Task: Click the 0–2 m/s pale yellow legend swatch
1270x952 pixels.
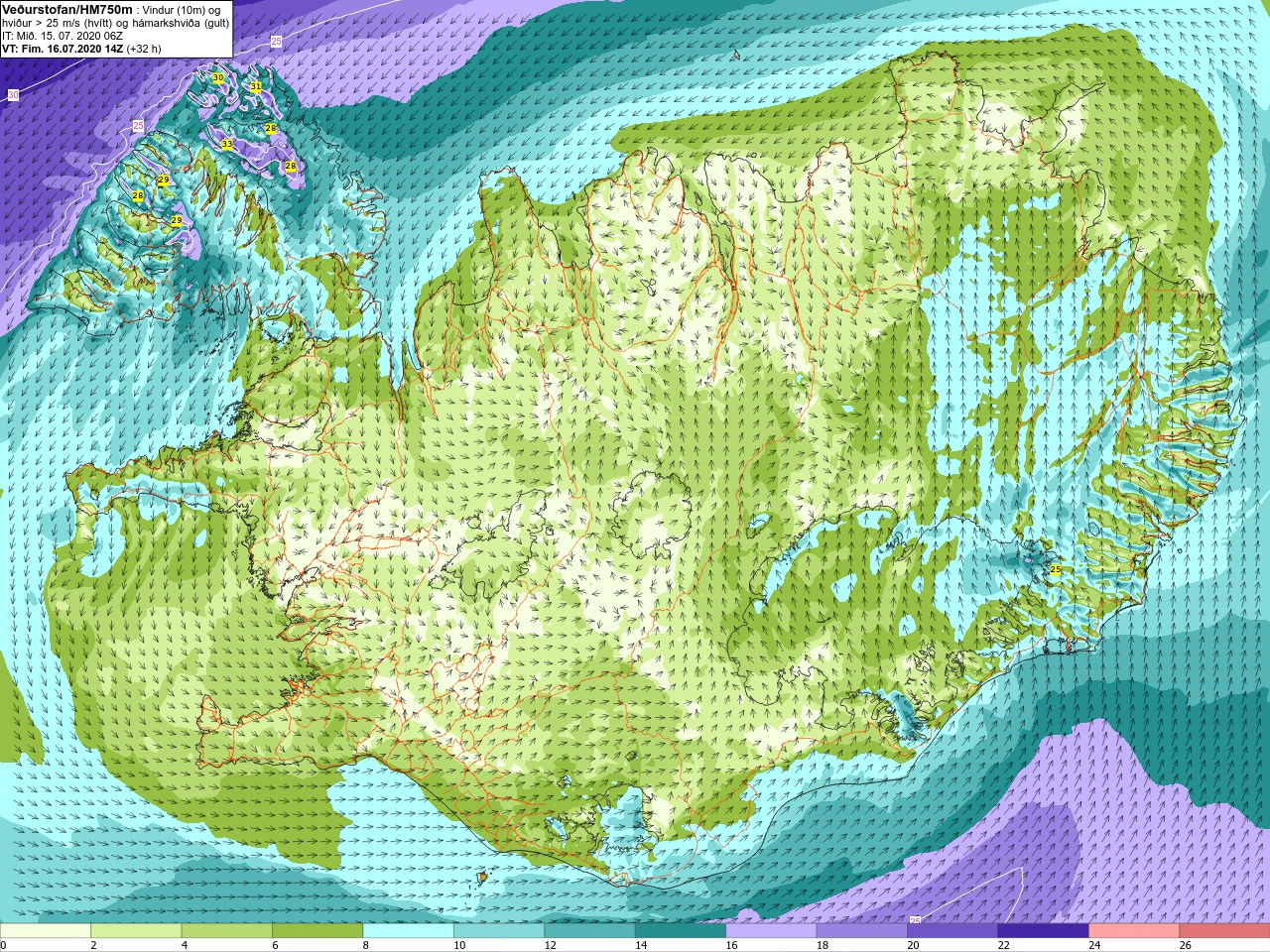Action: (x=46, y=931)
